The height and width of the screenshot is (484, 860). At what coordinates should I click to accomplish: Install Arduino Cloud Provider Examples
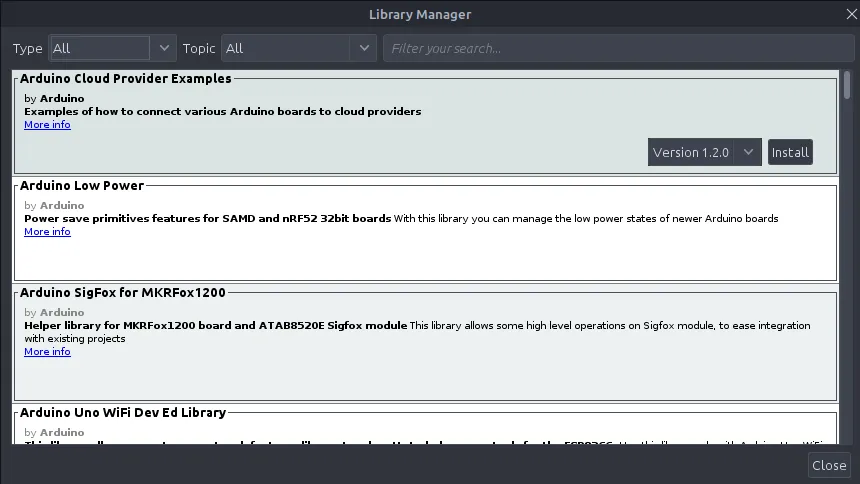click(x=790, y=152)
